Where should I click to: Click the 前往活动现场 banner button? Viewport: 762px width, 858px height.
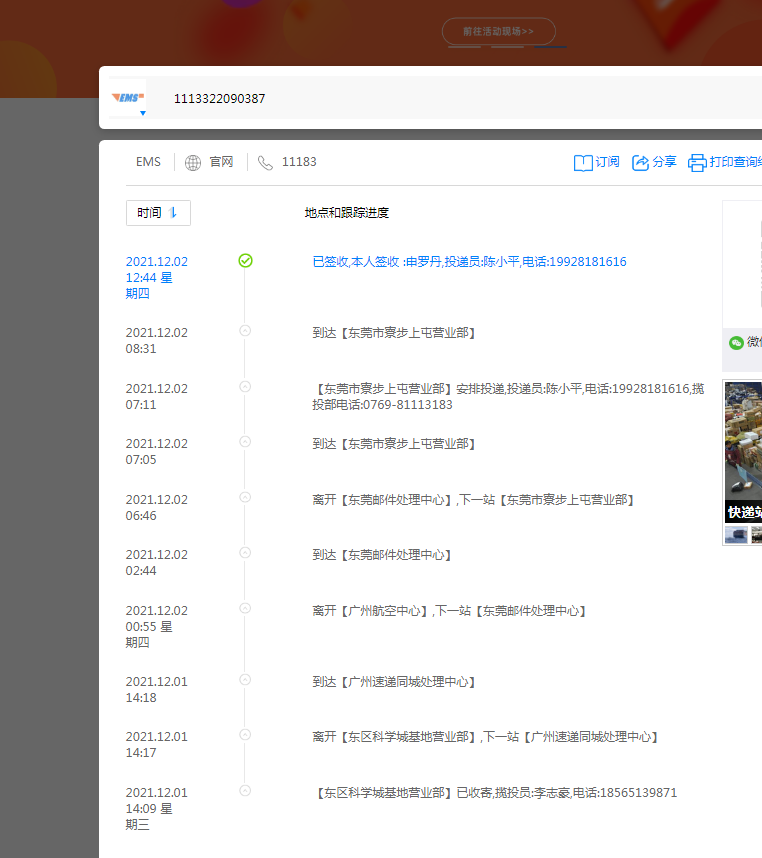[x=498, y=31]
